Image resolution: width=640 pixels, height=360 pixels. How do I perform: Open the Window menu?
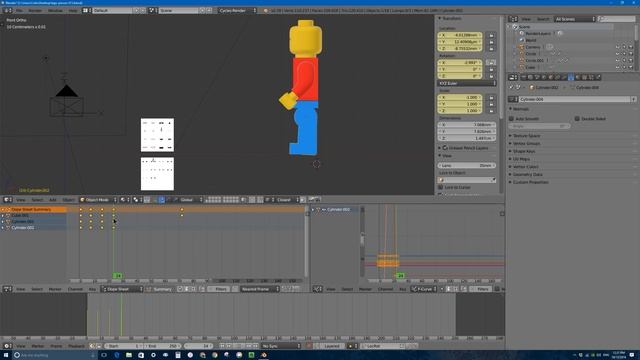[56, 10]
